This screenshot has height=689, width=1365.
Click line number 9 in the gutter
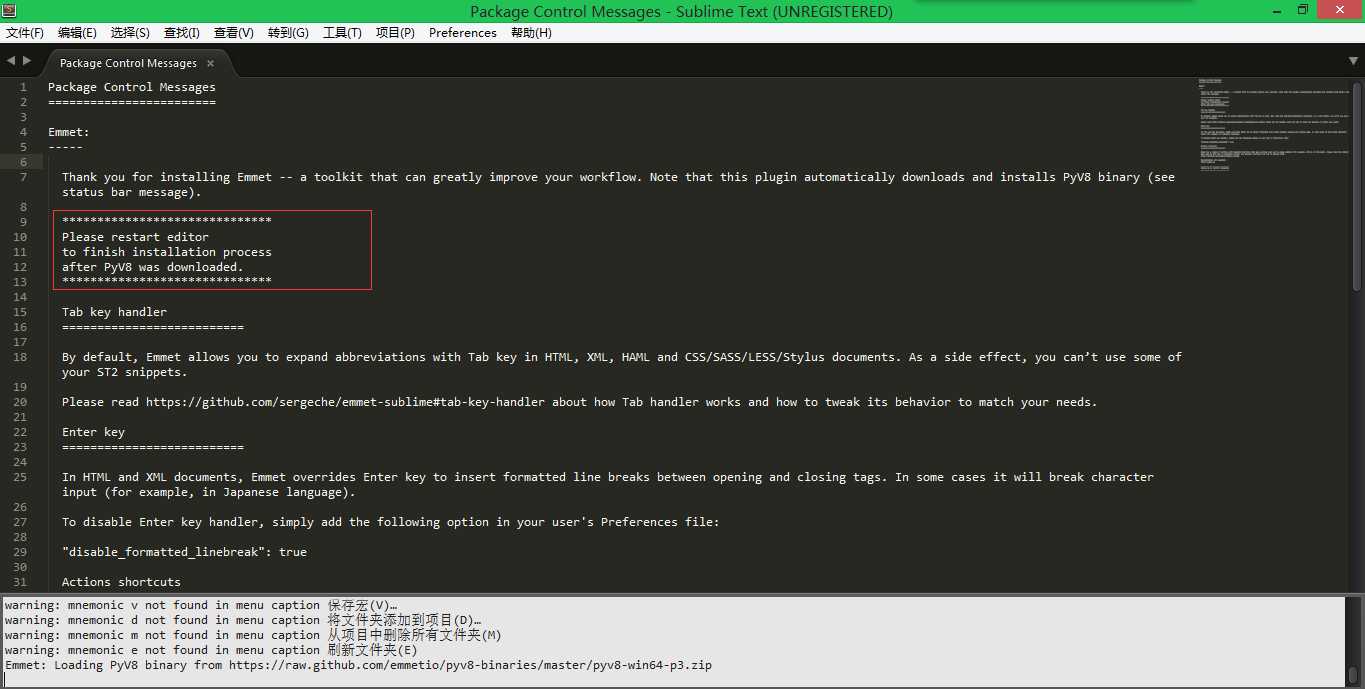coord(23,222)
